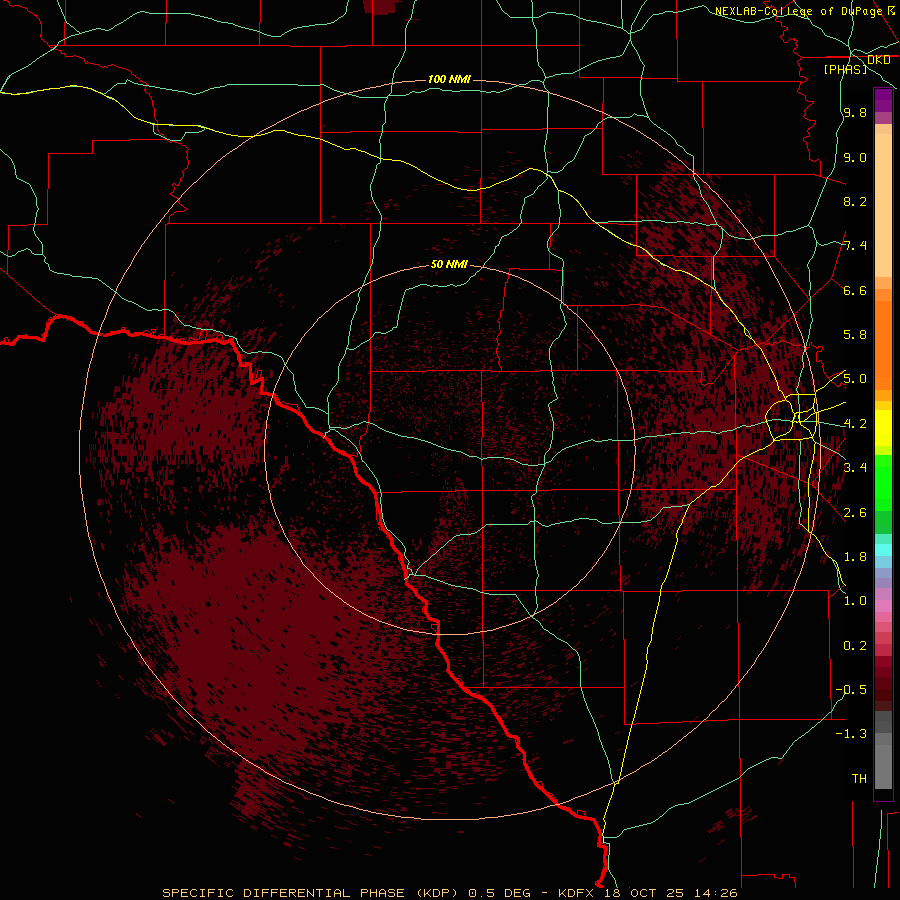The width and height of the screenshot is (900, 900).
Task: Click the 100 NMI range ring label
Action: [449, 79]
